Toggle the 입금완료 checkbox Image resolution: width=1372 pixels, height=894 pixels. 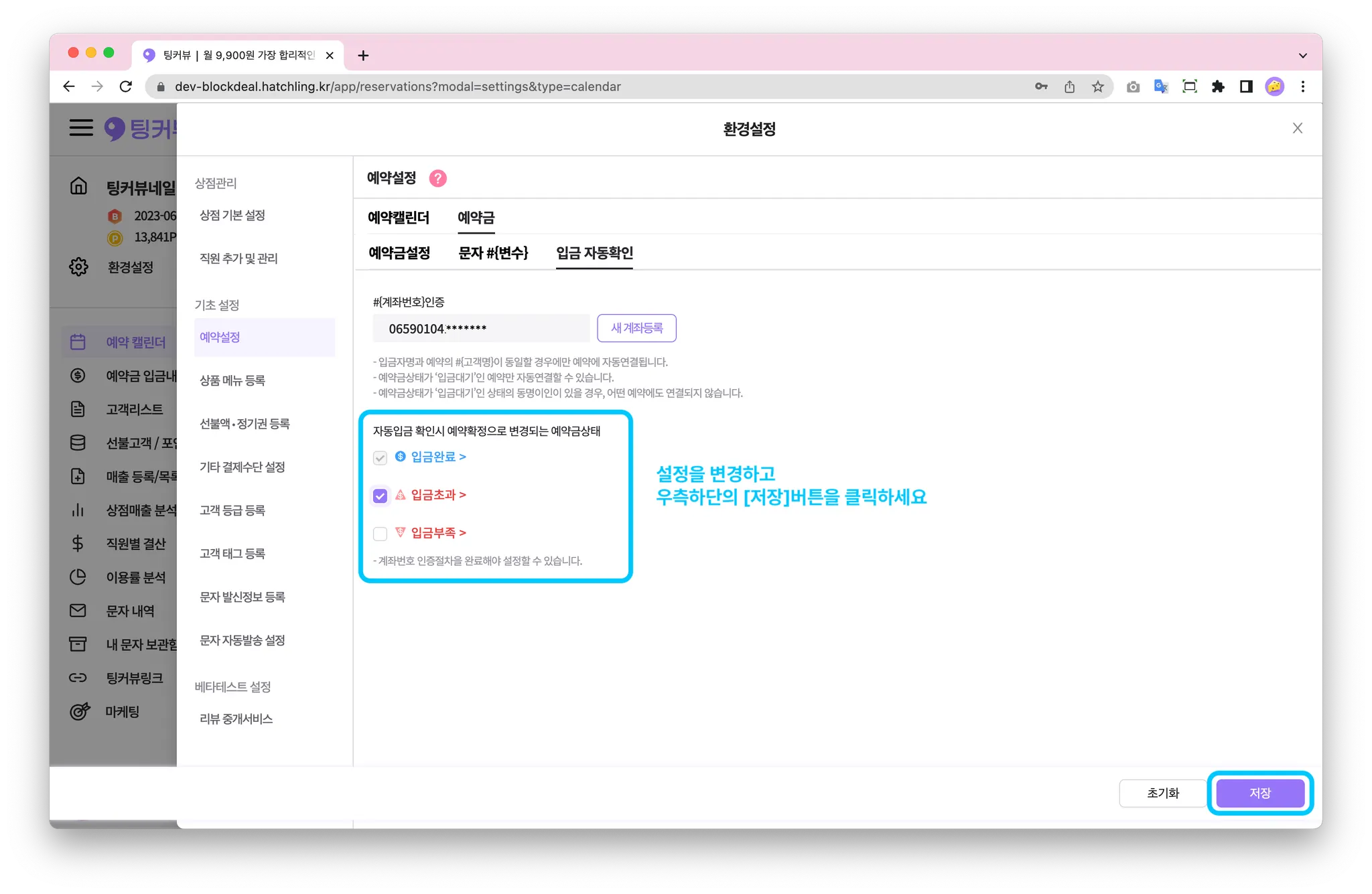380,458
